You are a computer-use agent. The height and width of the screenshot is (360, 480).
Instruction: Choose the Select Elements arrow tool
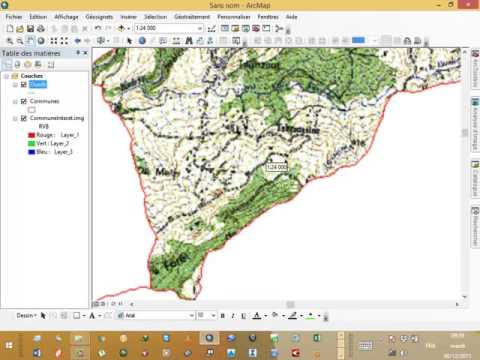pyautogui.click(x=129, y=41)
